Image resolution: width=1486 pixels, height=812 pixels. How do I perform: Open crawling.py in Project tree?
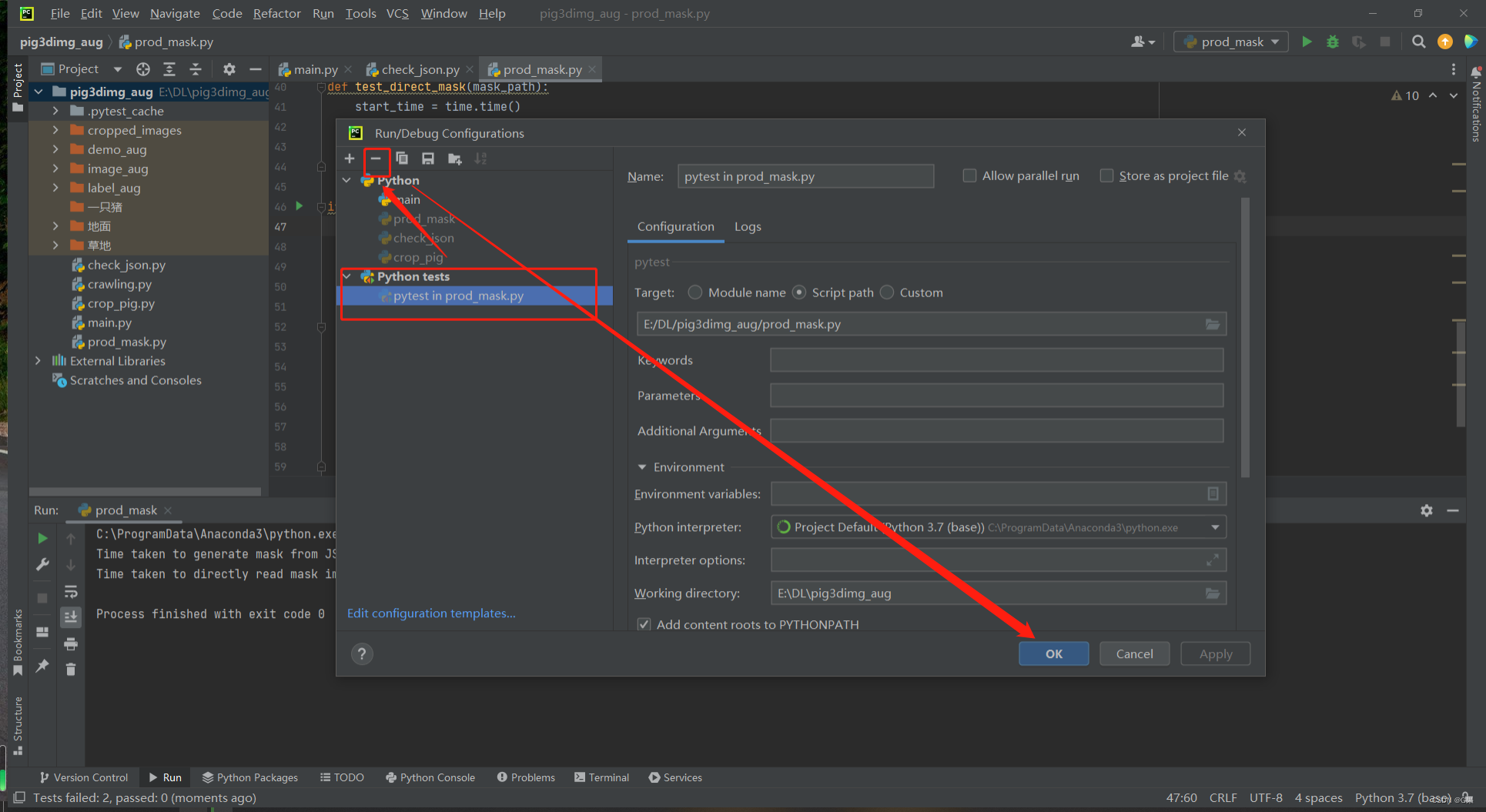[119, 284]
